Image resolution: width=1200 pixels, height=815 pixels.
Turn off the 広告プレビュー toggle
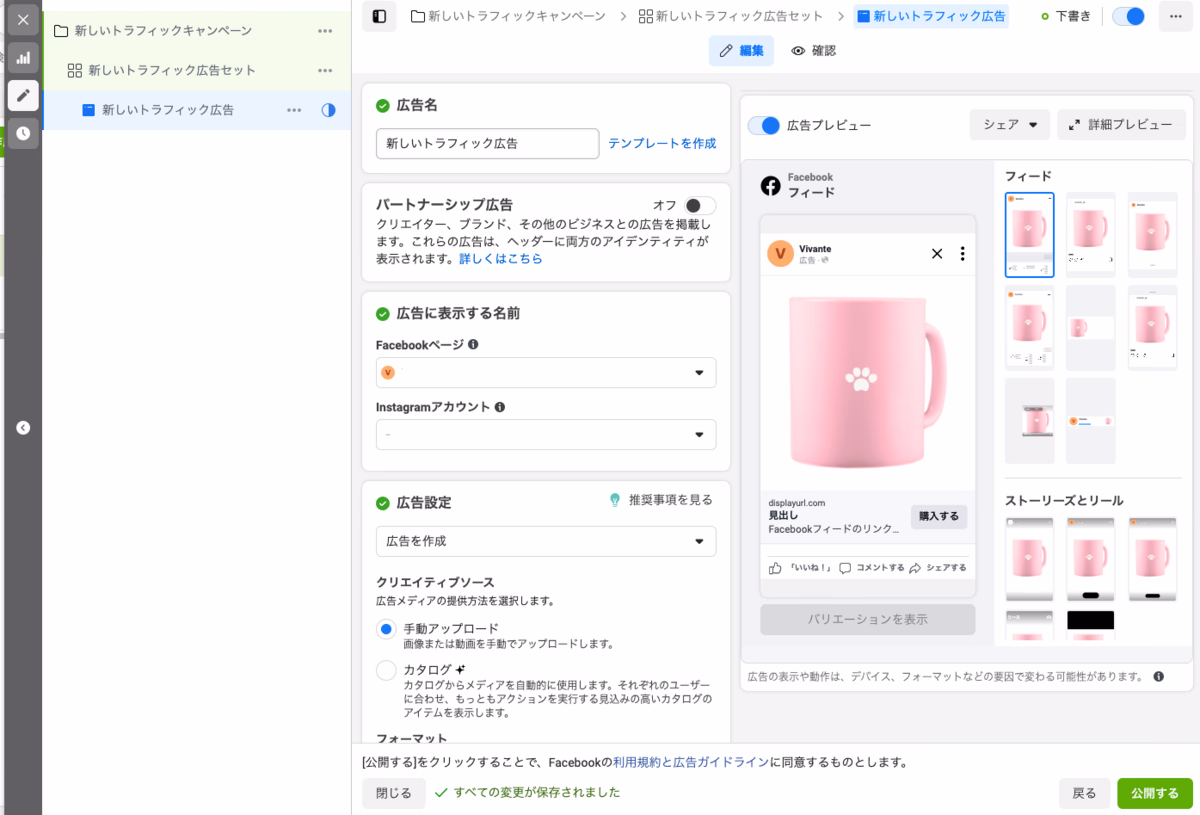click(764, 125)
